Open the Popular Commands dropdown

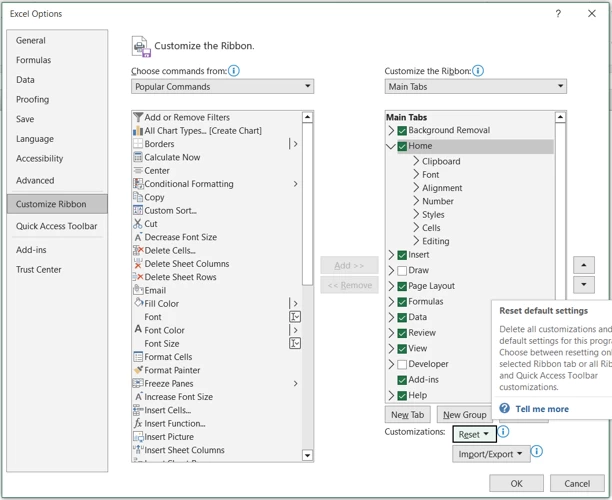[222, 86]
